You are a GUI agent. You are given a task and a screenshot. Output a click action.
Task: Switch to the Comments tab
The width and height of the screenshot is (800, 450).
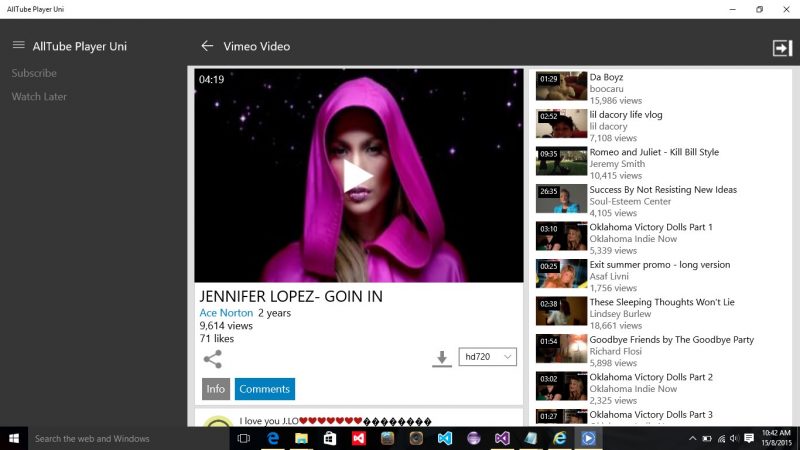tap(265, 389)
